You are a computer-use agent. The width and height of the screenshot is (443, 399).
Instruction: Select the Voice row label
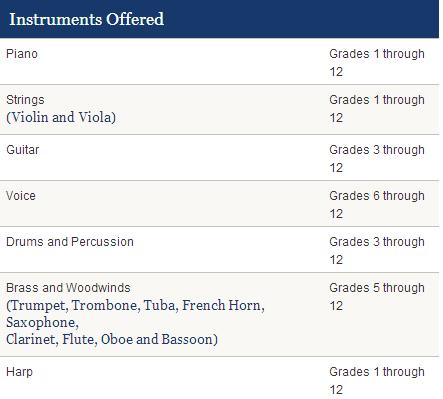click(21, 196)
